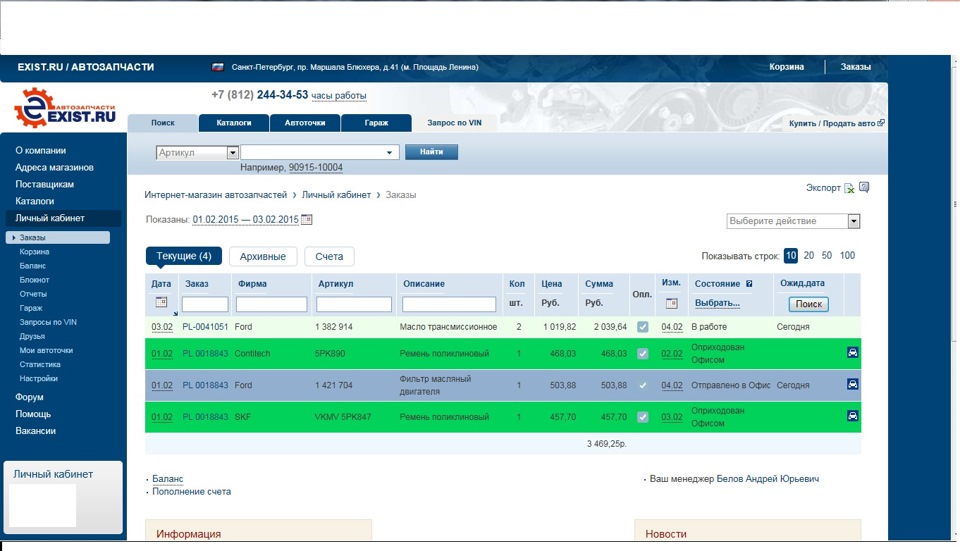The height and width of the screenshot is (551, 960).
Task: Switch to the Счета tab
Action: point(329,257)
